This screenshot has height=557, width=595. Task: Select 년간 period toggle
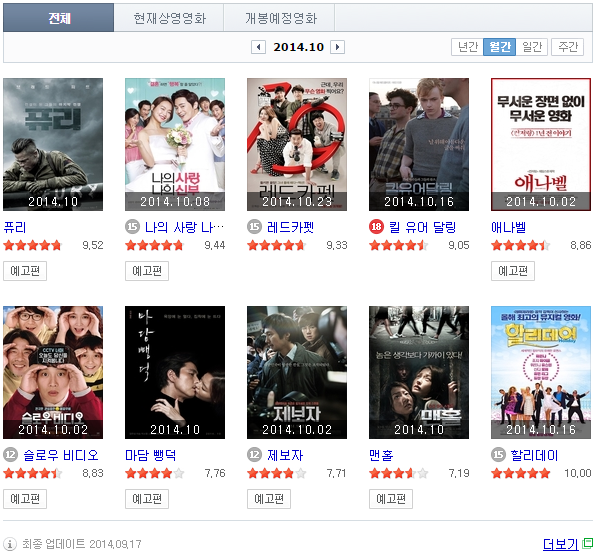[467, 47]
